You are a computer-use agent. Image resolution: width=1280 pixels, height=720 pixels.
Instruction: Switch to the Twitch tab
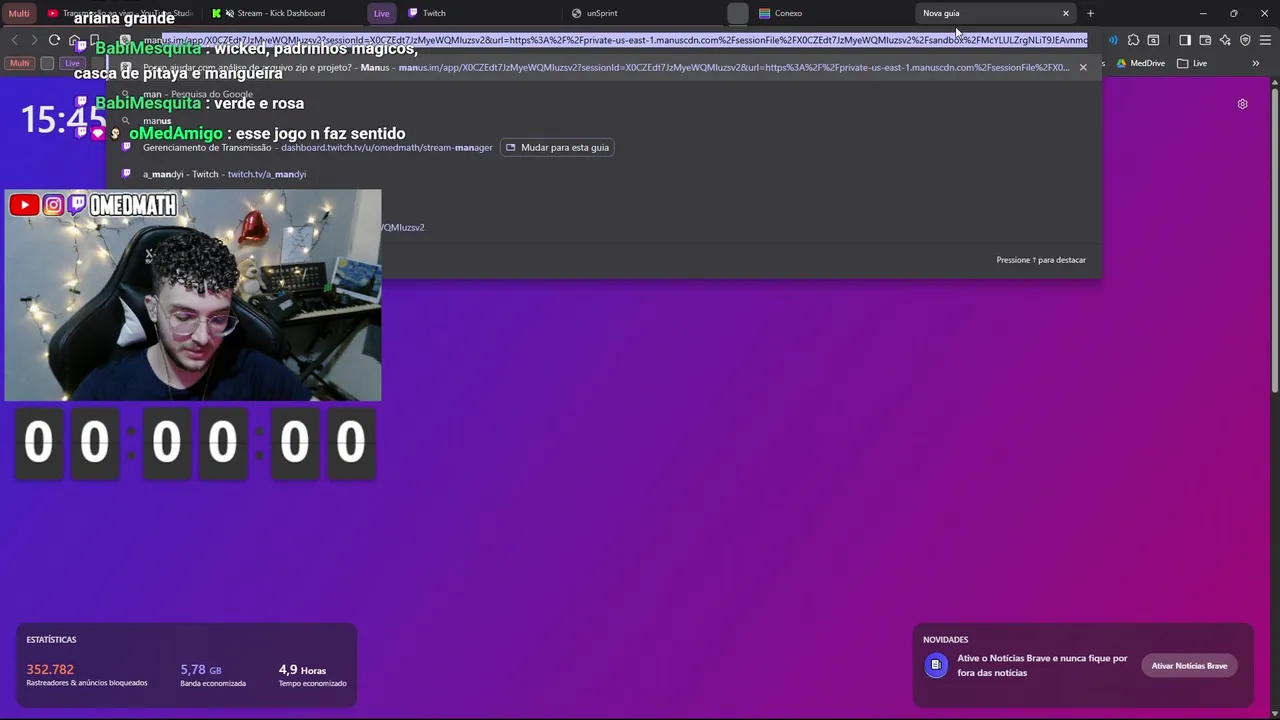pyautogui.click(x=480, y=13)
